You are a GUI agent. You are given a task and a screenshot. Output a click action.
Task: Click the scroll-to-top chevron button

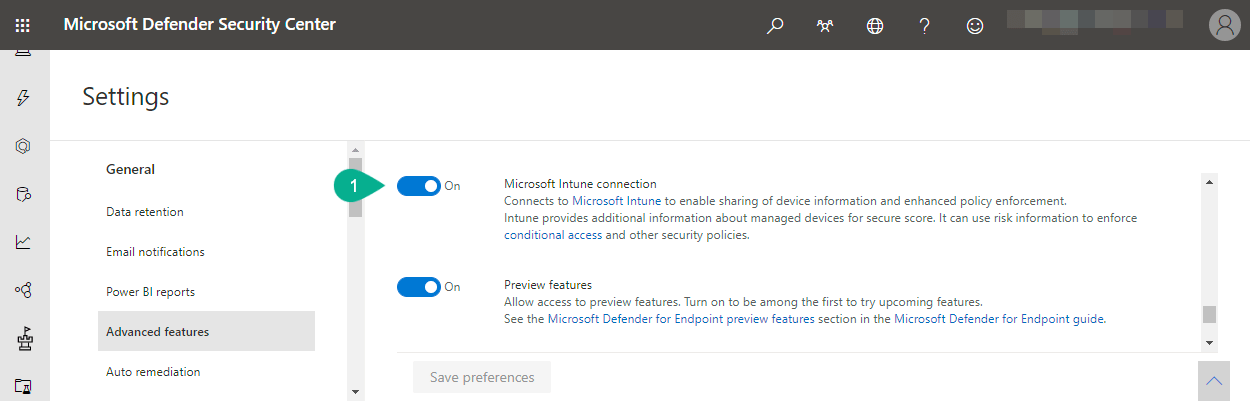[1213, 381]
